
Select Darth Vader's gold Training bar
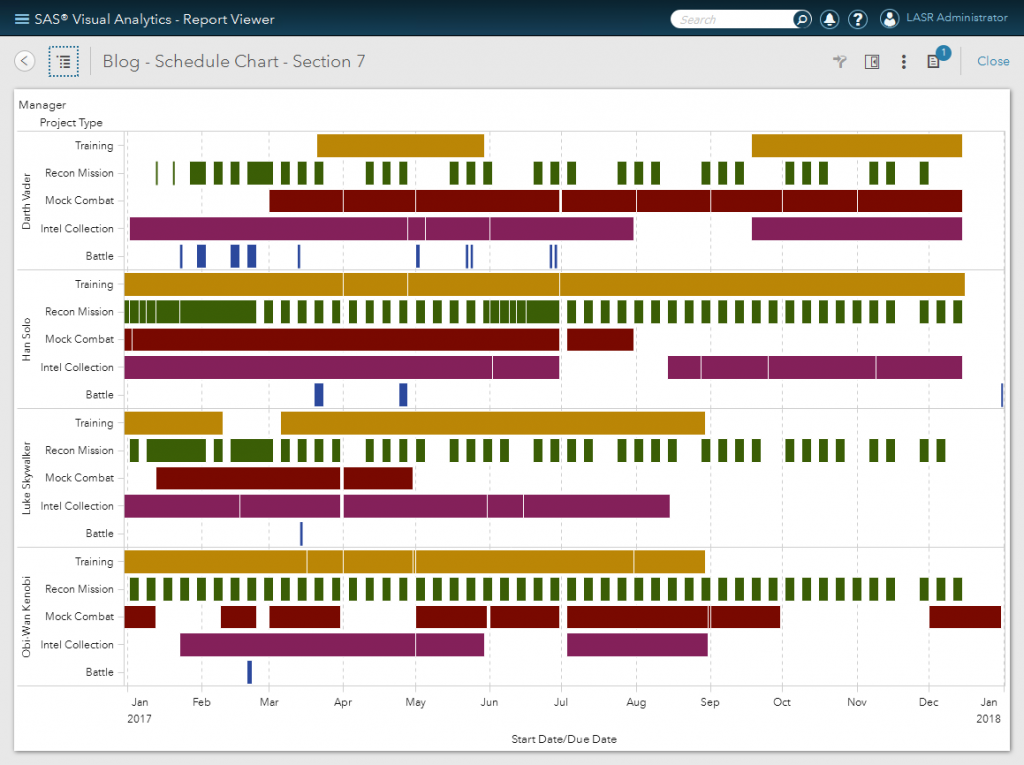(x=400, y=145)
